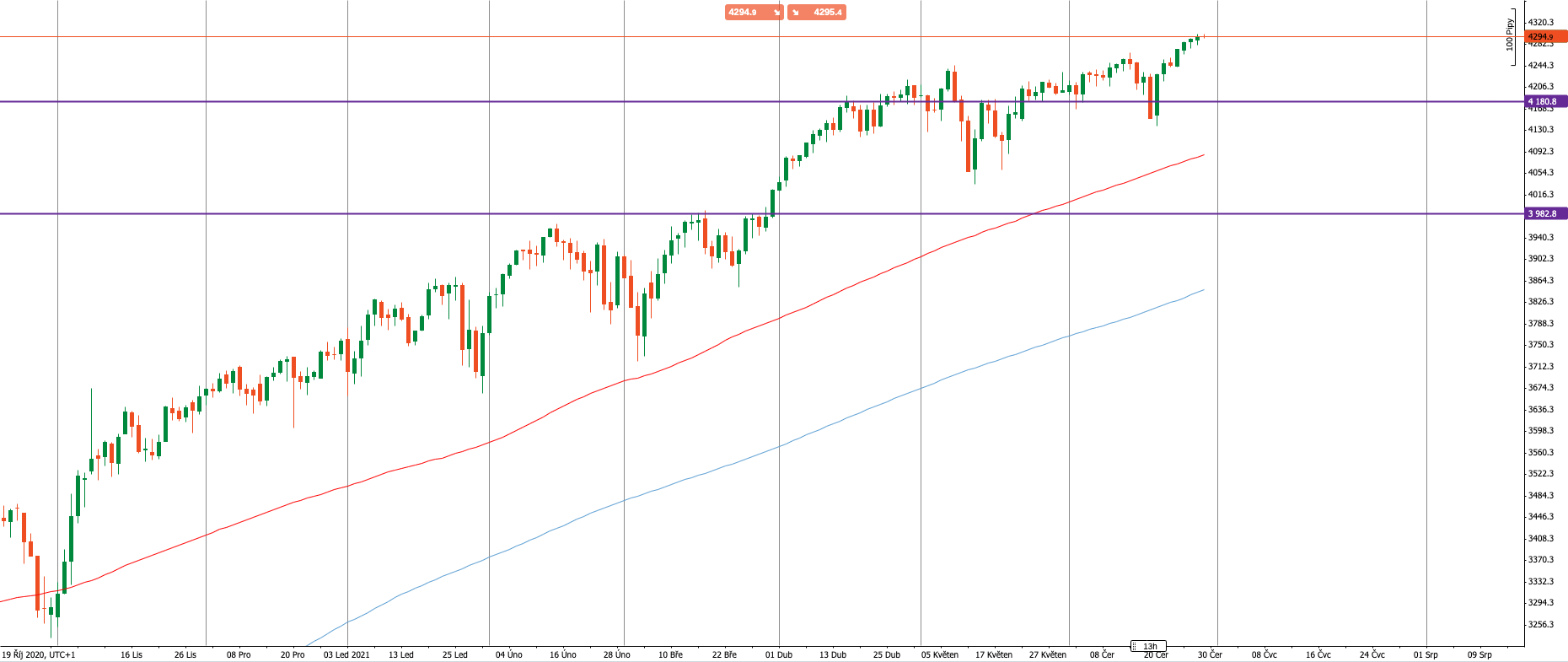Click the 30 Čer date on time axis
The image size is (1568, 662).
tap(1210, 655)
